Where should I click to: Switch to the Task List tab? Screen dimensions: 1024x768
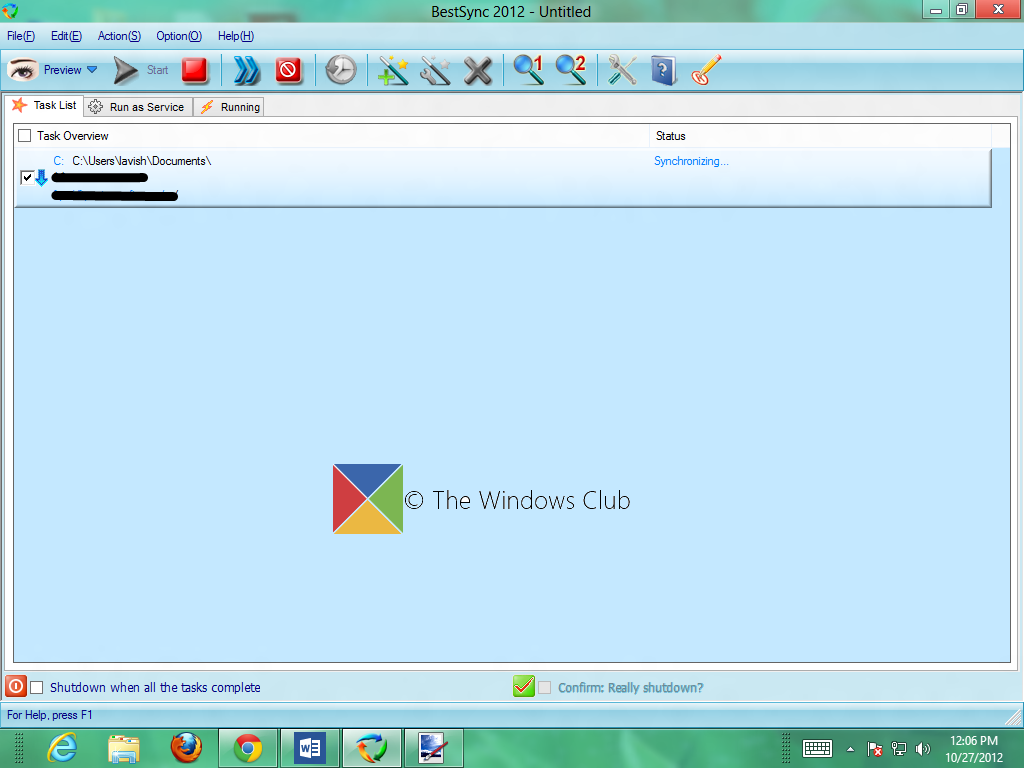coord(44,105)
